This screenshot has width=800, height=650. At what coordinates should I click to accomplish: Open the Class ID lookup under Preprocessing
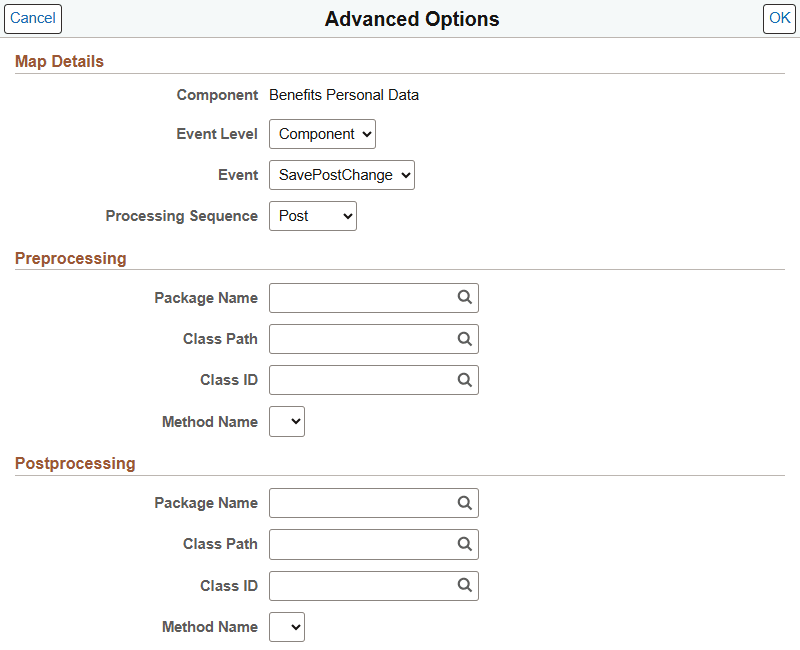tap(464, 379)
